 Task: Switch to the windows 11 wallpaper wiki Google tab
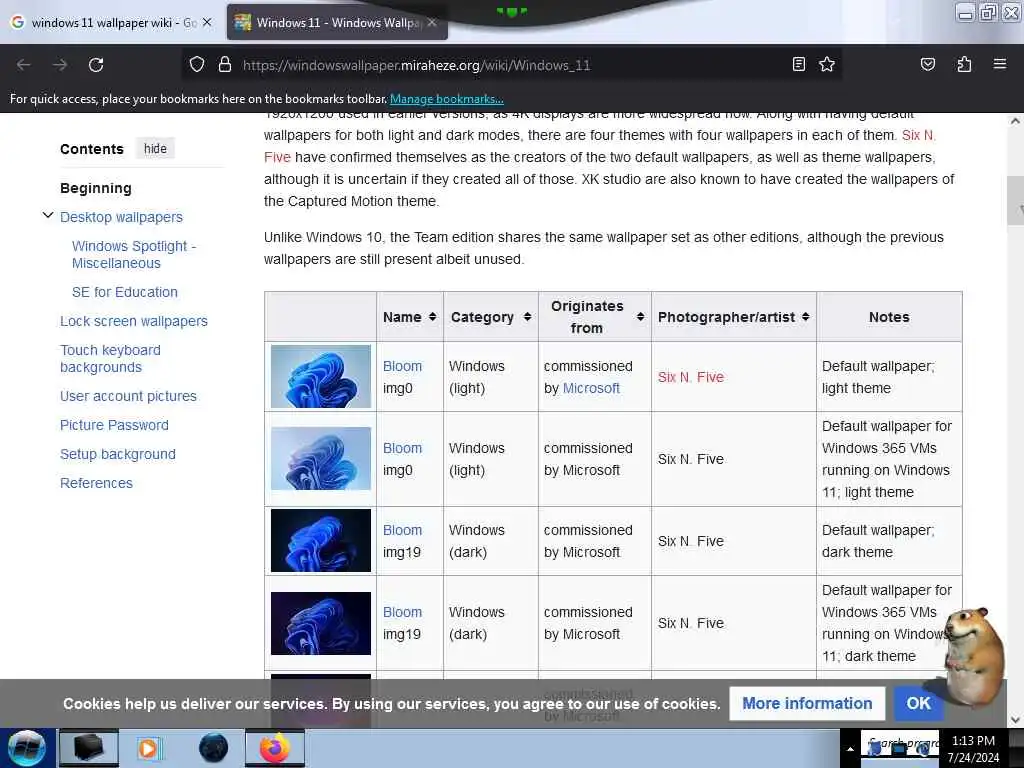(112, 22)
